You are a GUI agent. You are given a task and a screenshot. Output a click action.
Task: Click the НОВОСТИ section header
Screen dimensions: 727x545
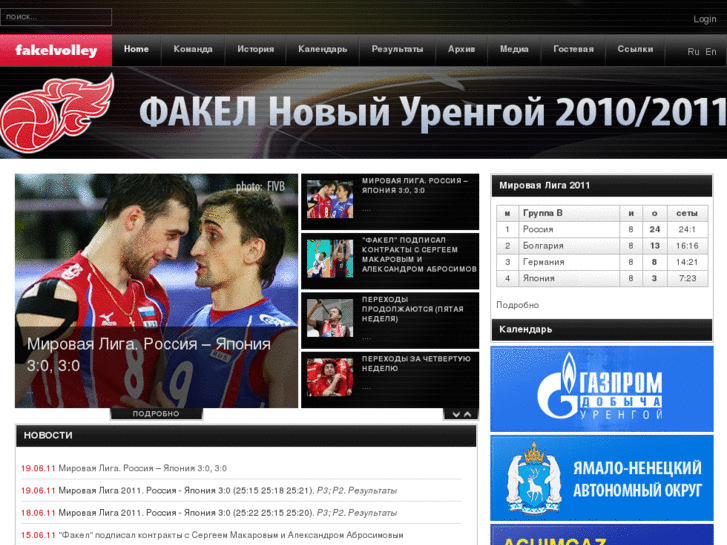pyautogui.click(x=246, y=436)
